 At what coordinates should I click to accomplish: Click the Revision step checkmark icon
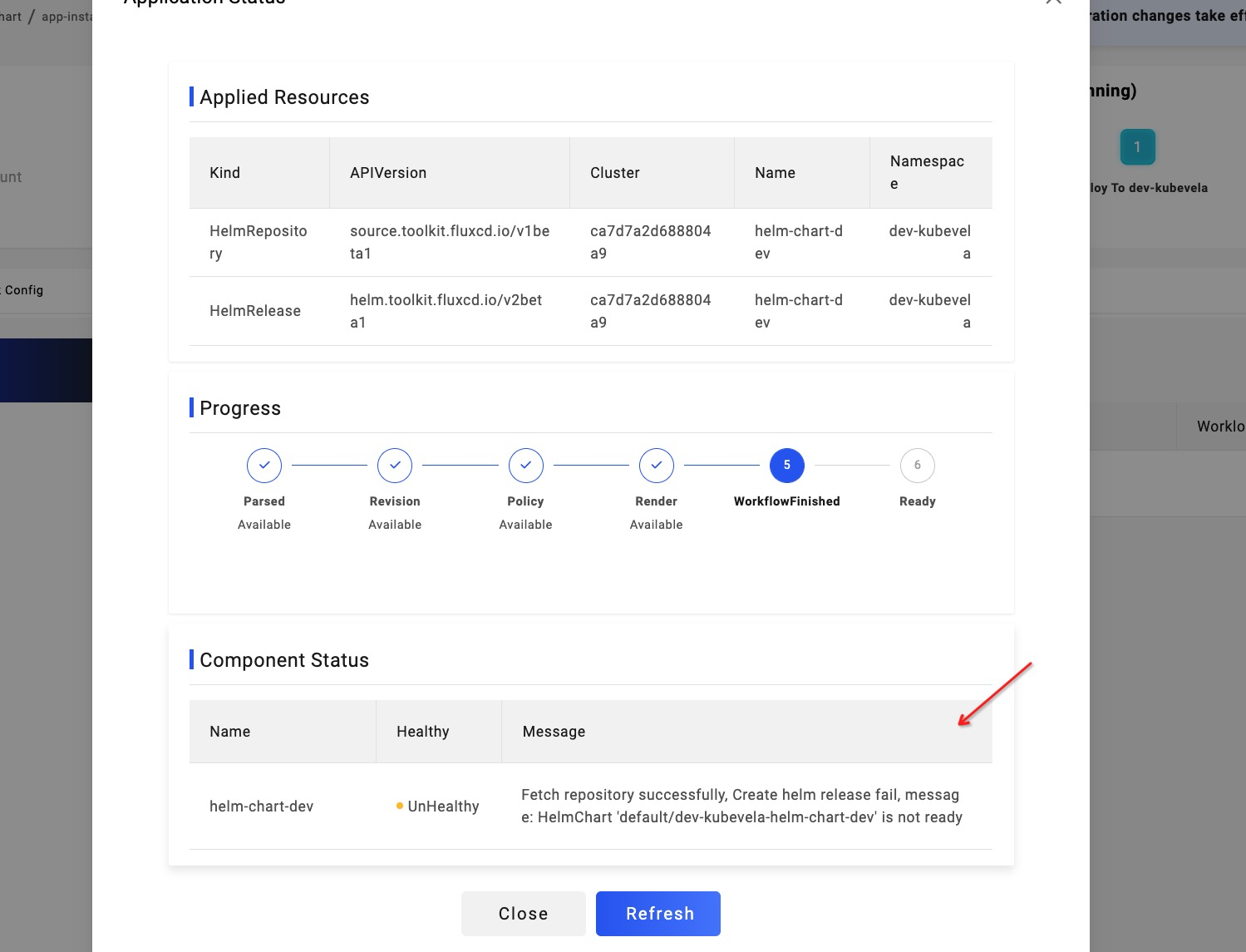click(395, 466)
